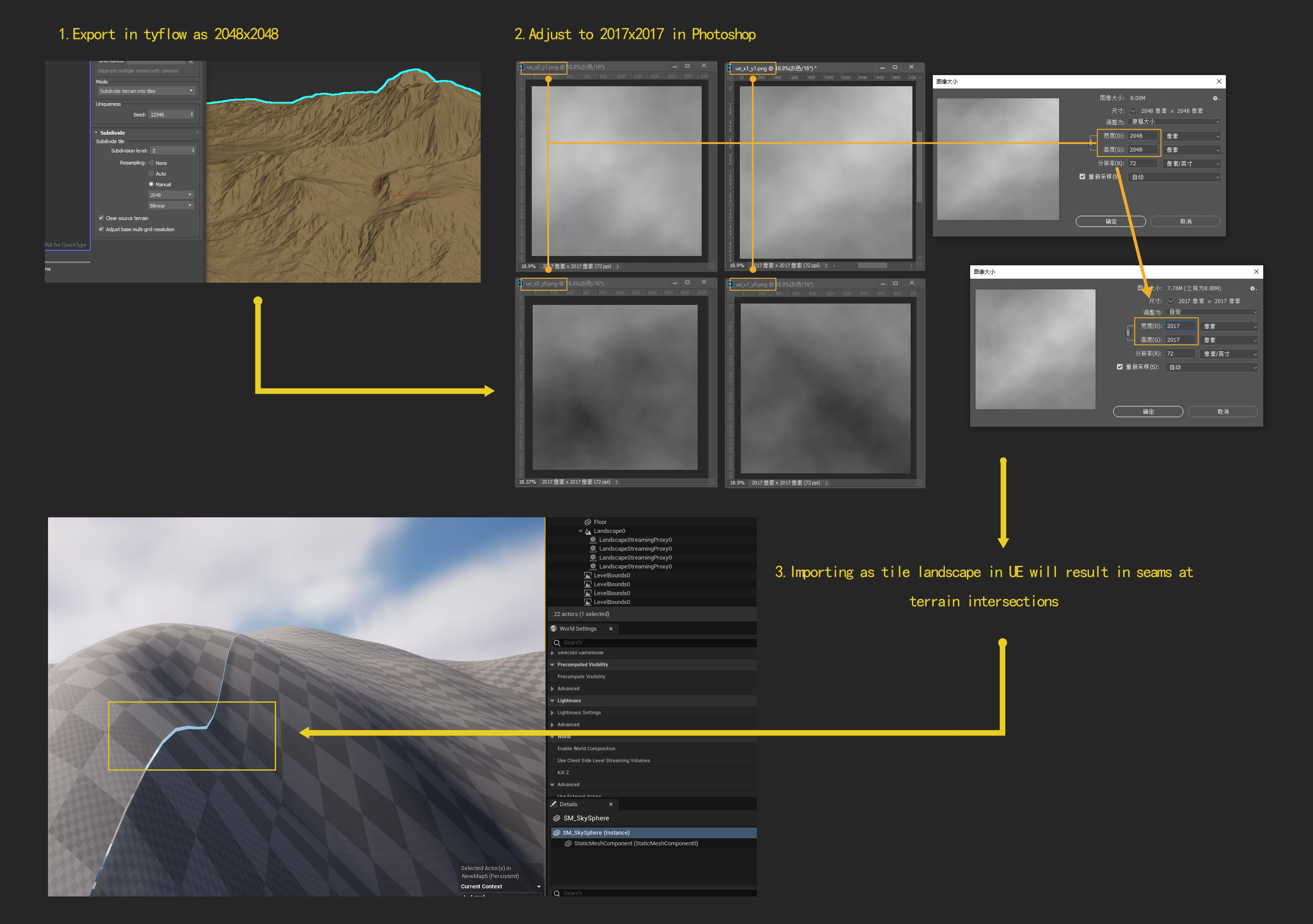Collapse the Landscape0 tree node
This screenshot has width=1313, height=924.
click(580, 531)
